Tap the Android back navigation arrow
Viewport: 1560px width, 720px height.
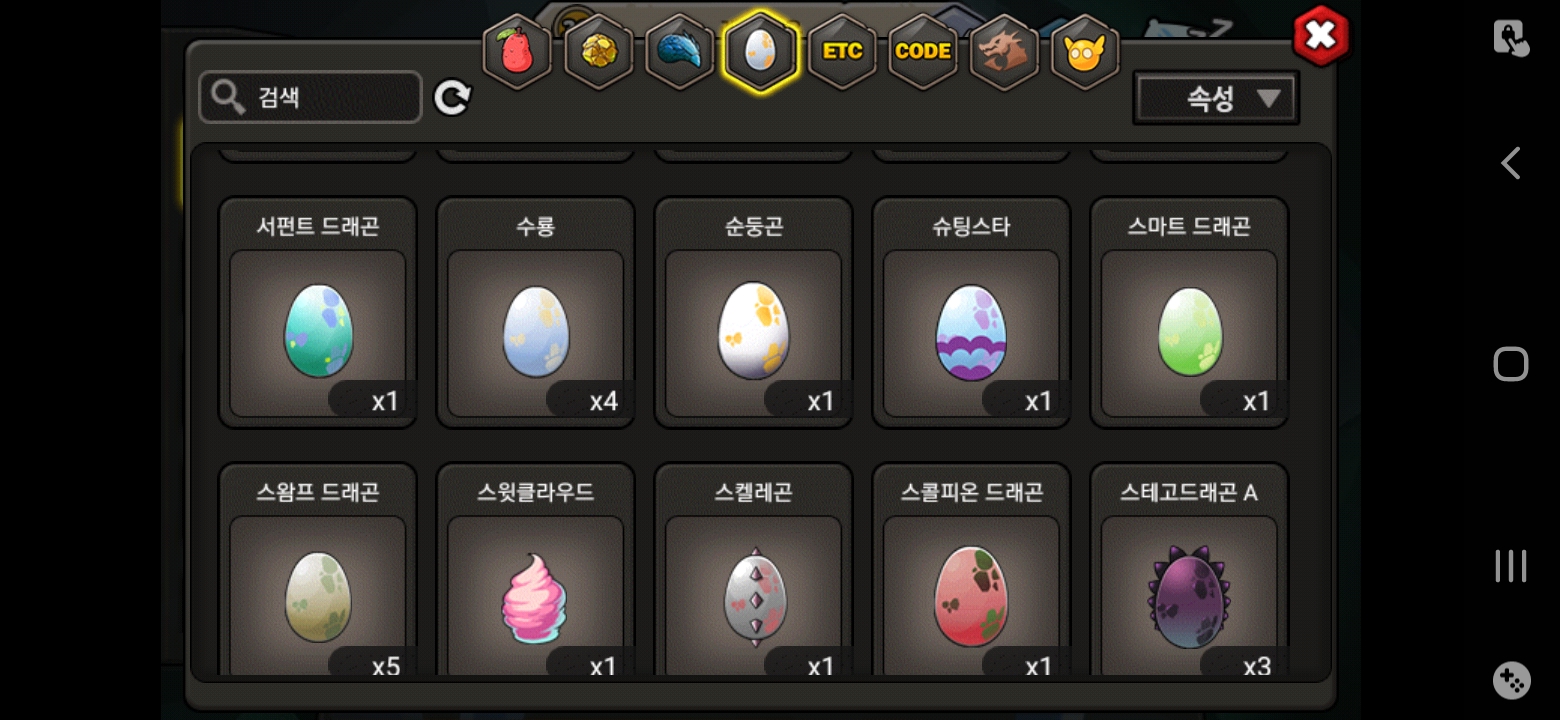[1510, 163]
